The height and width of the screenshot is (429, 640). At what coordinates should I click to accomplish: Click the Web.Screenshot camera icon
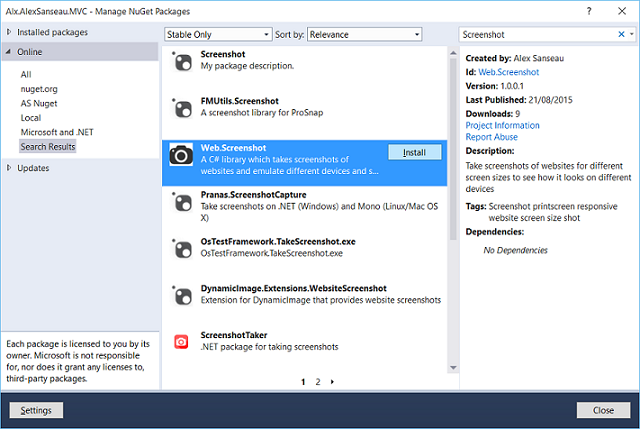click(181, 155)
